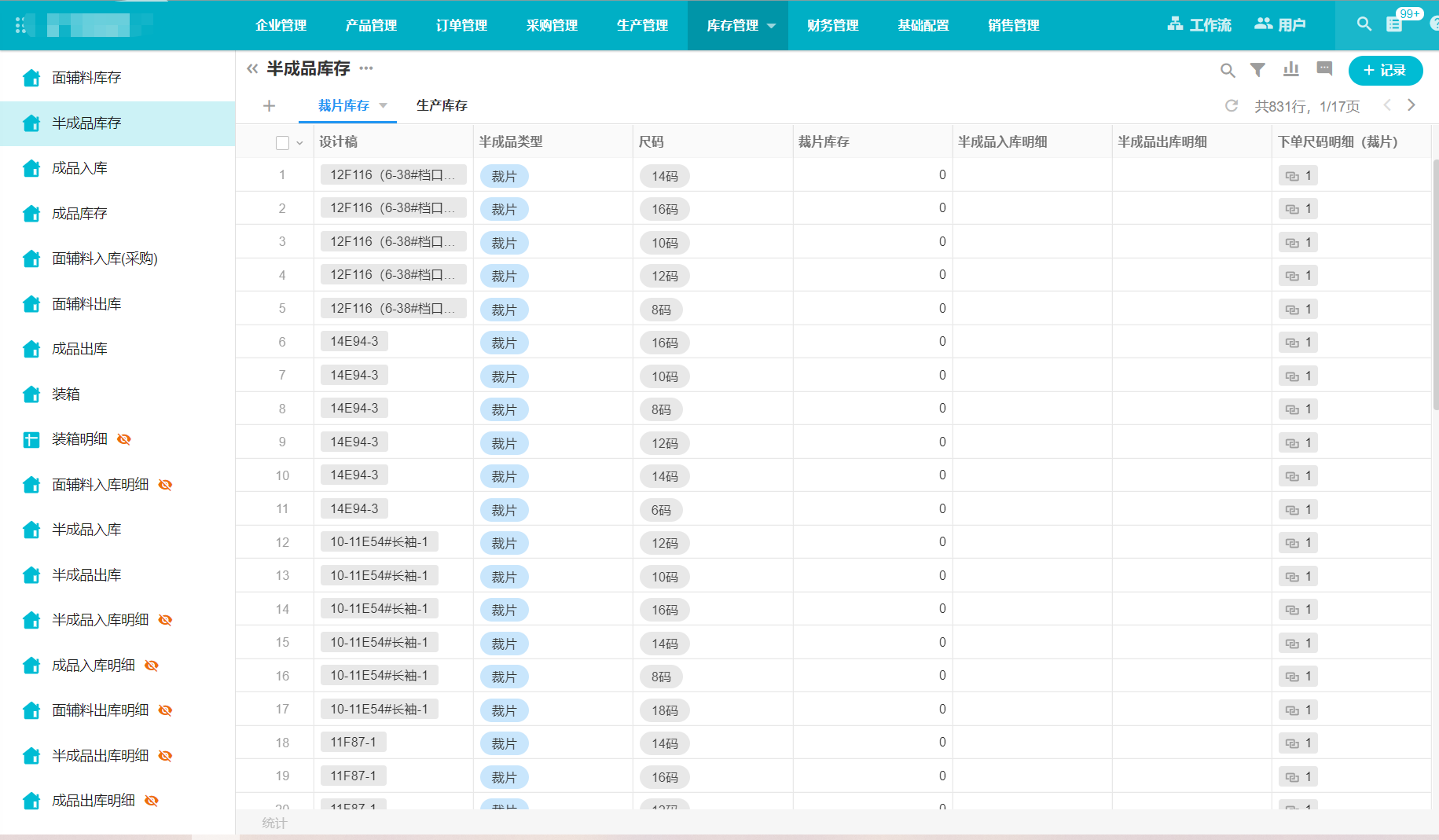The height and width of the screenshot is (840, 1439).
Task: Go to next page arrow
Action: coord(1411,105)
